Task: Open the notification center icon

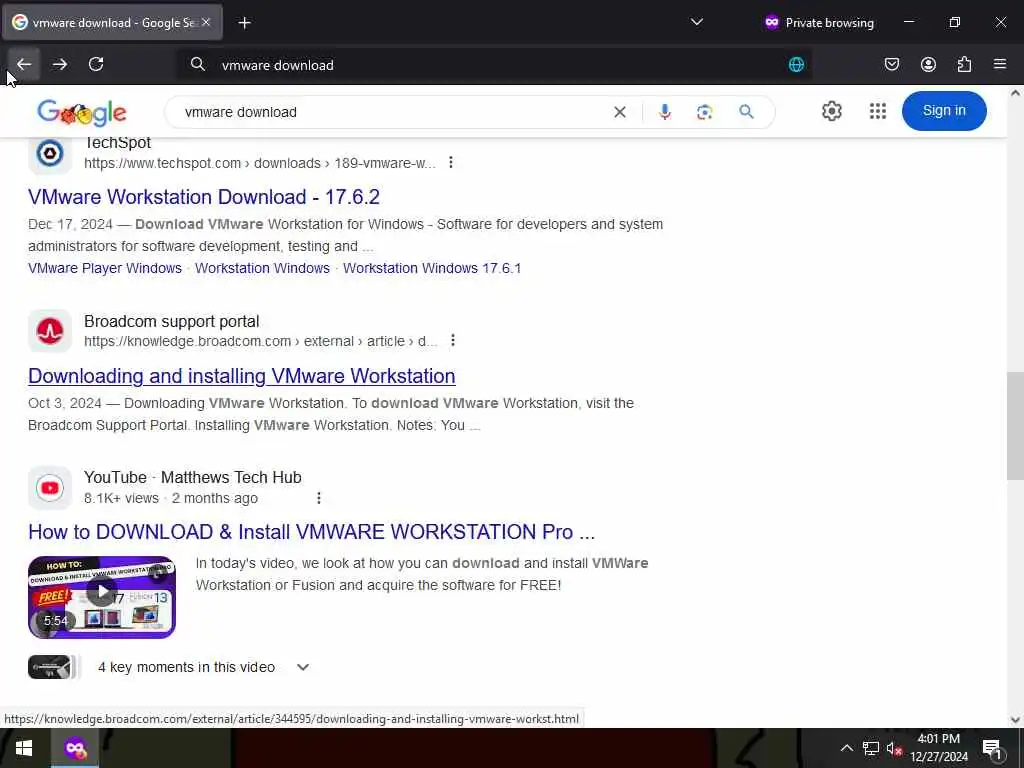Action: click(x=992, y=748)
